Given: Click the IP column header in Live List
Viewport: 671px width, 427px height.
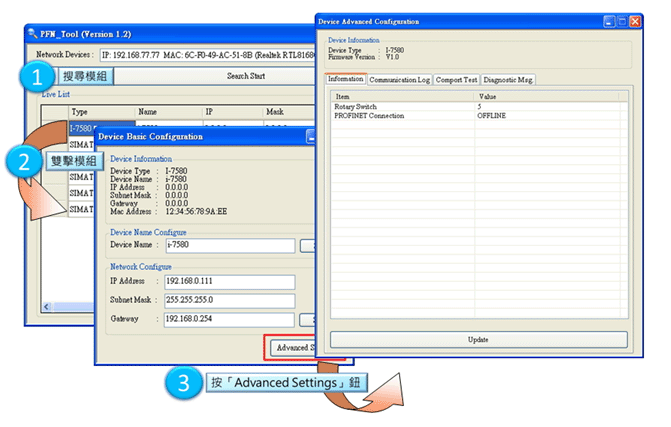Looking at the screenshot, I should 232,112.
